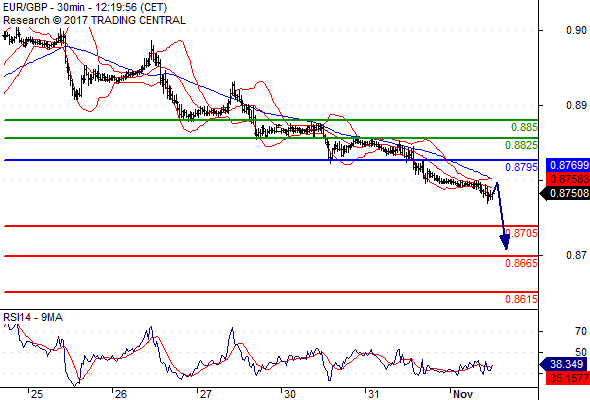The width and height of the screenshot is (590, 400).
Task: Click the '26' date label on time axis
Action: click(121, 394)
